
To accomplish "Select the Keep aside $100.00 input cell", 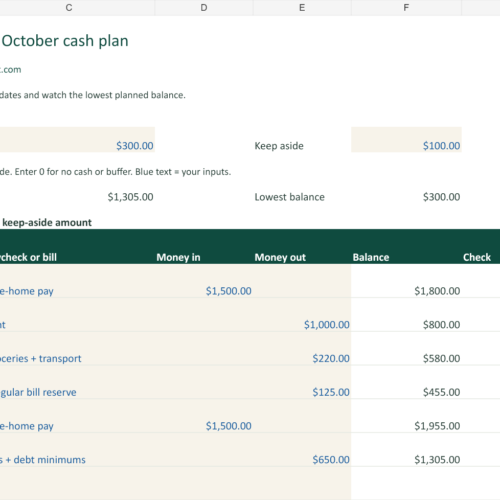I will tap(406, 139).
